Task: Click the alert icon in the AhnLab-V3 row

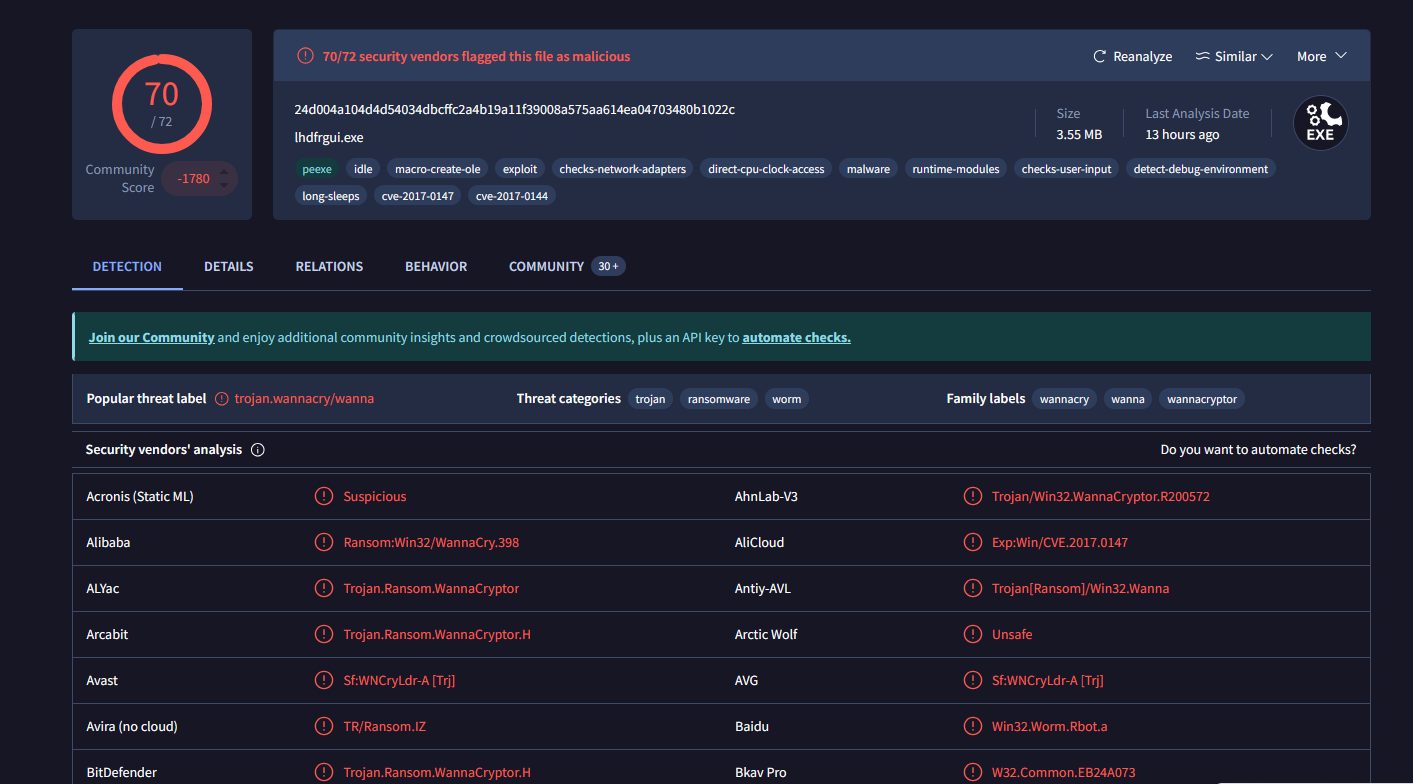Action: [x=972, y=496]
